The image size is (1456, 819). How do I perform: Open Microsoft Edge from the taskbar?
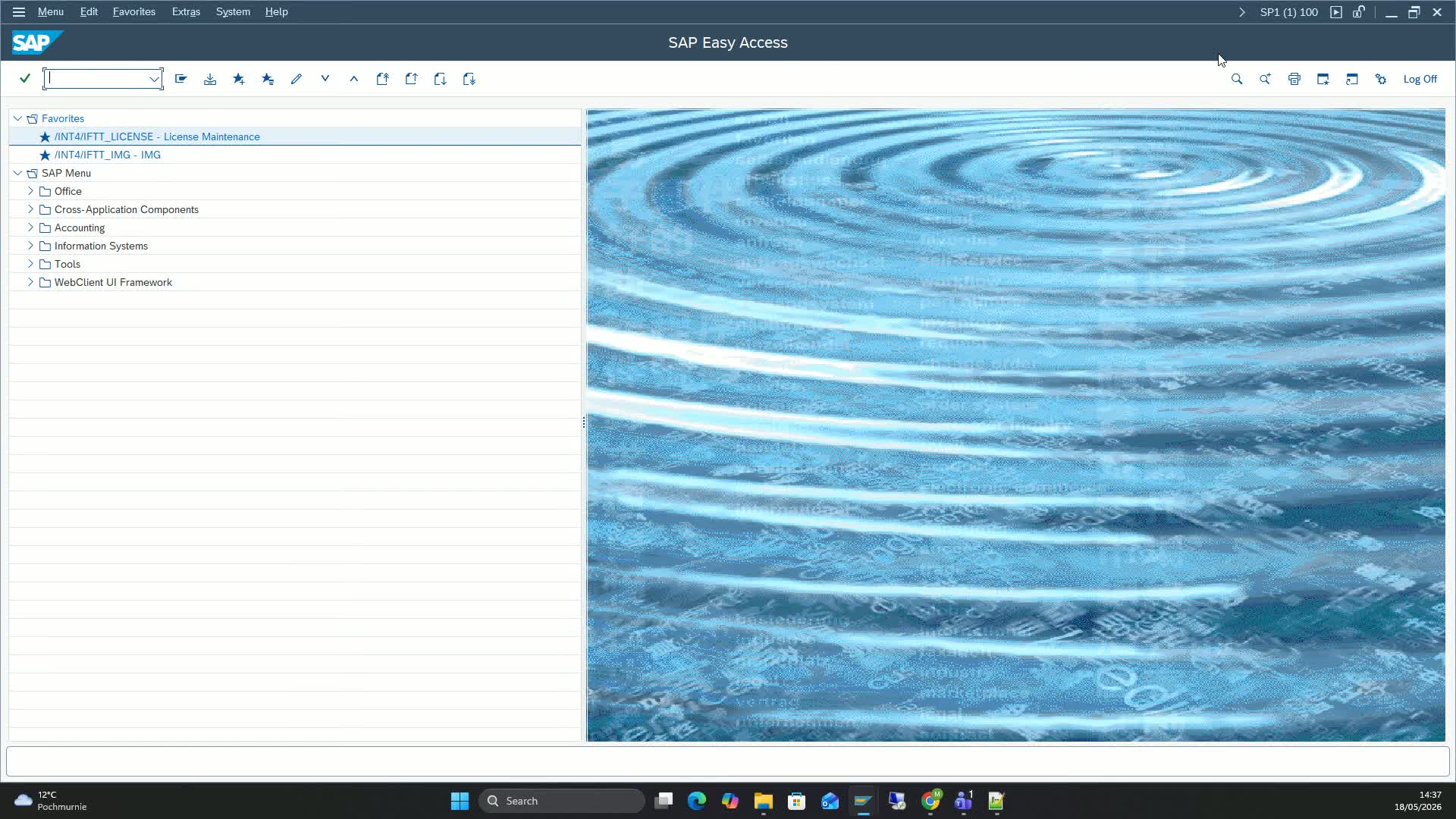(x=697, y=801)
